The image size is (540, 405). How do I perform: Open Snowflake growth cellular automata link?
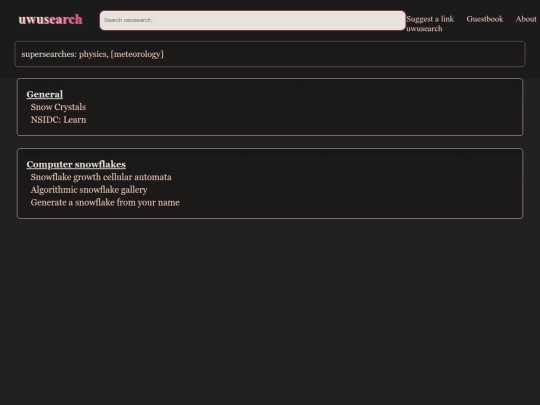(101, 177)
